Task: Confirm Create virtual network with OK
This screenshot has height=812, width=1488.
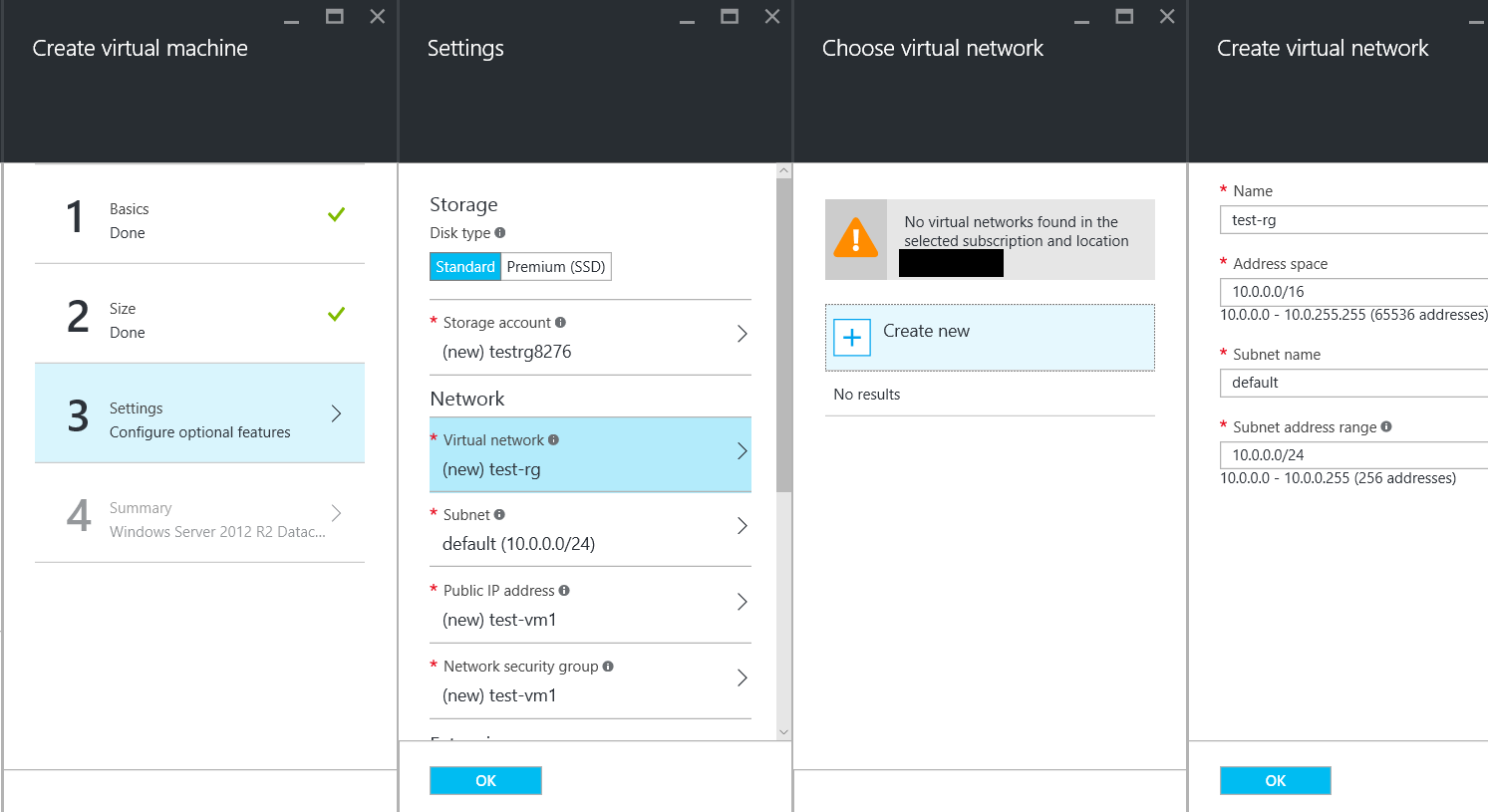Action: pyautogui.click(x=1275, y=780)
